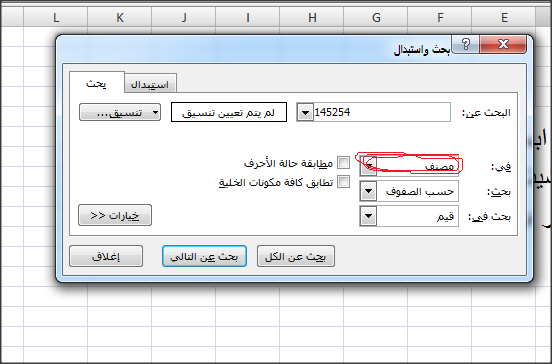The width and height of the screenshot is (552, 364).
Task: Select column header K in spreadsheet
Action: 120,17
